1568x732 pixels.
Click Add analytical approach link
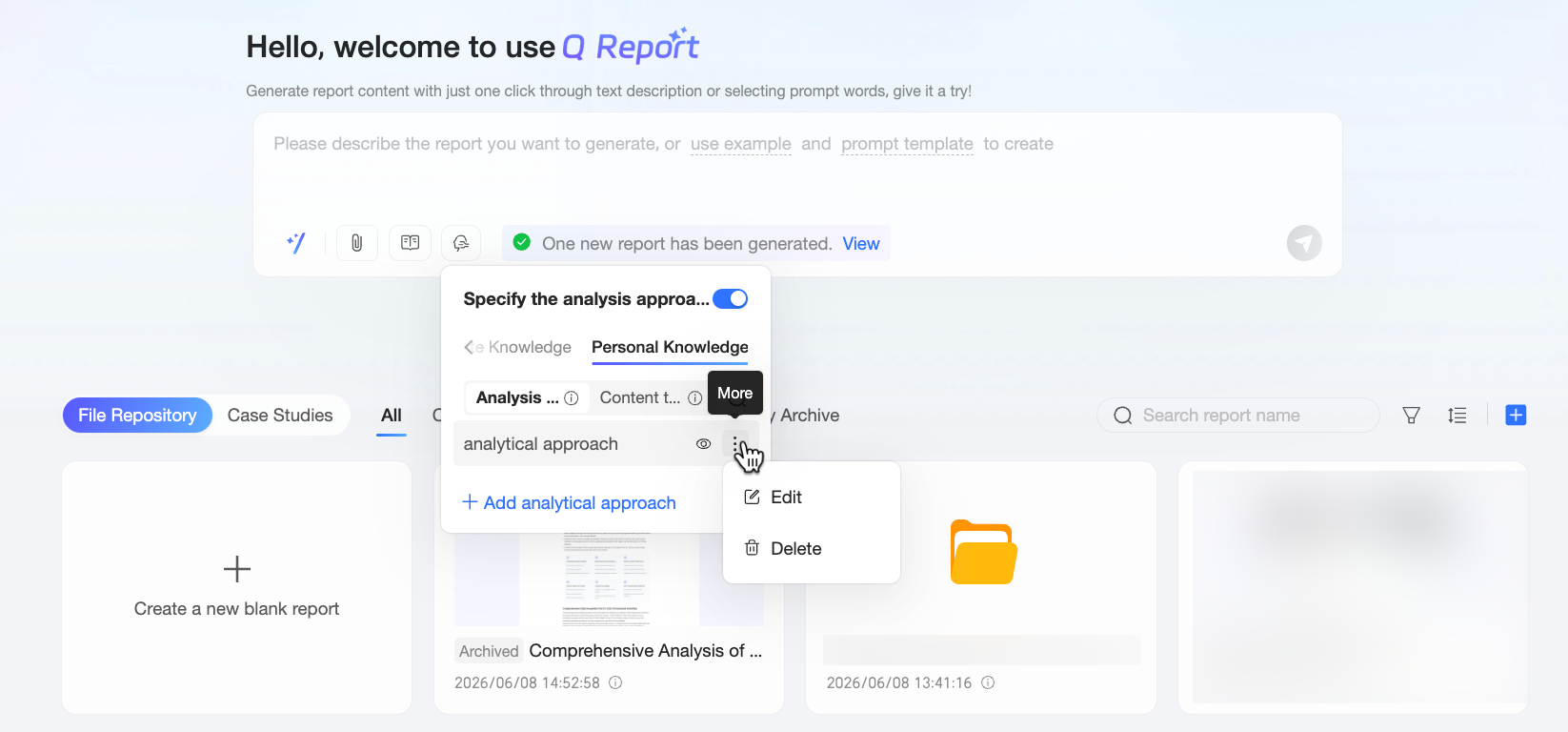pos(570,502)
